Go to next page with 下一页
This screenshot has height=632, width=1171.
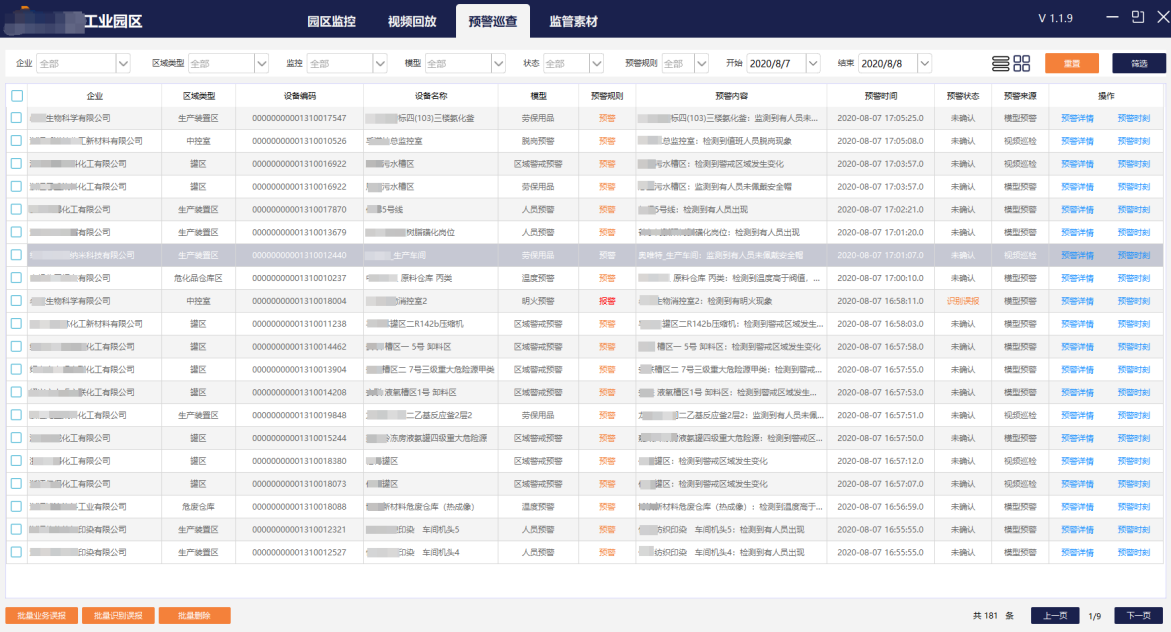click(x=1139, y=615)
